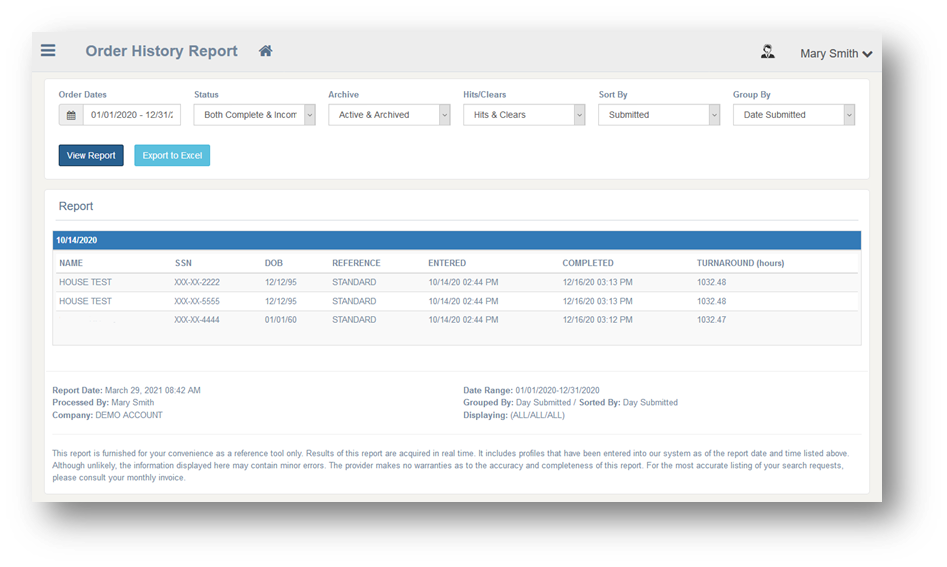This screenshot has height=567, width=947.
Task: Edit the Order Dates range field
Action: tap(132, 115)
